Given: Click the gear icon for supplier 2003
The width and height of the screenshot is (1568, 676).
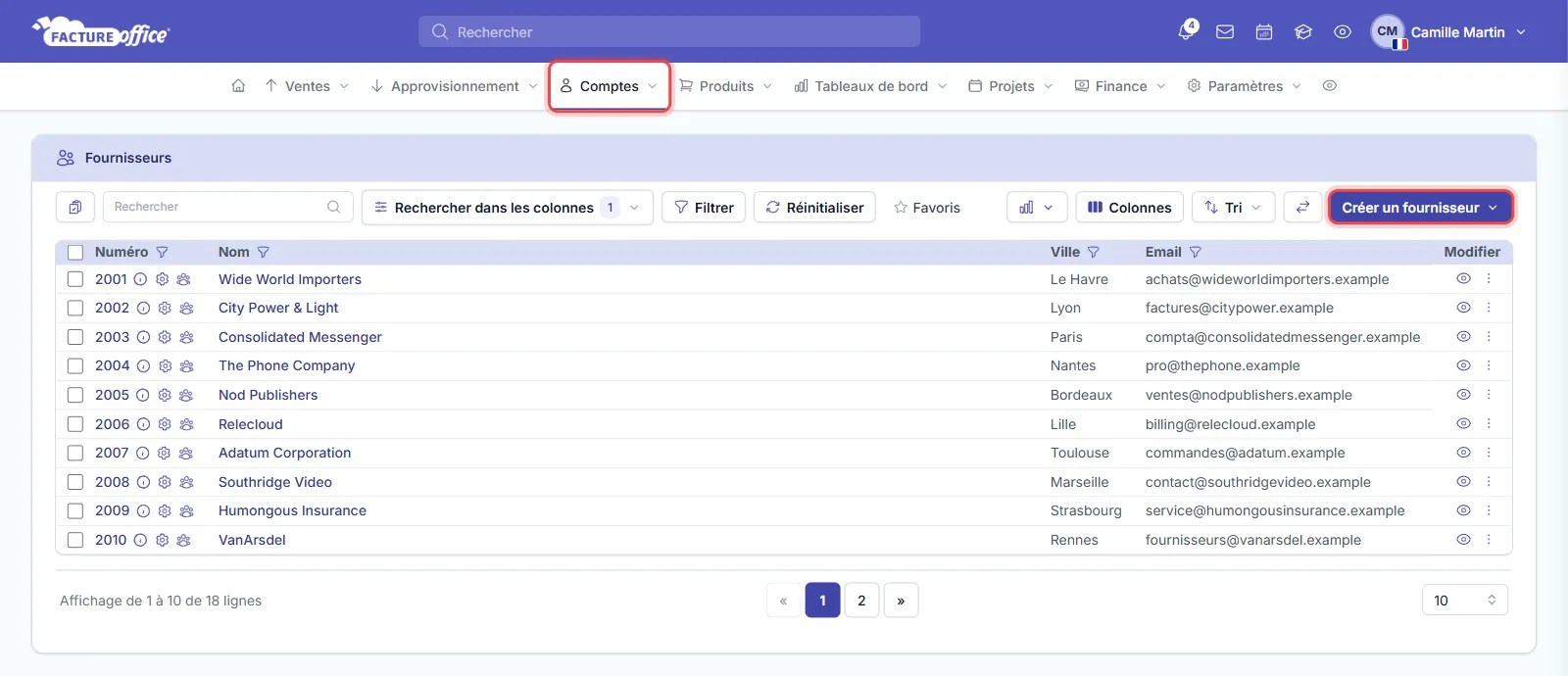Looking at the screenshot, I should coord(165,337).
